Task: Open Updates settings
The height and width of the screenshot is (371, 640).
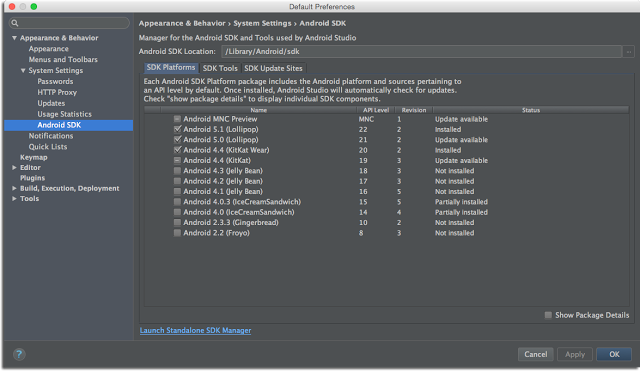Action: coord(51,103)
